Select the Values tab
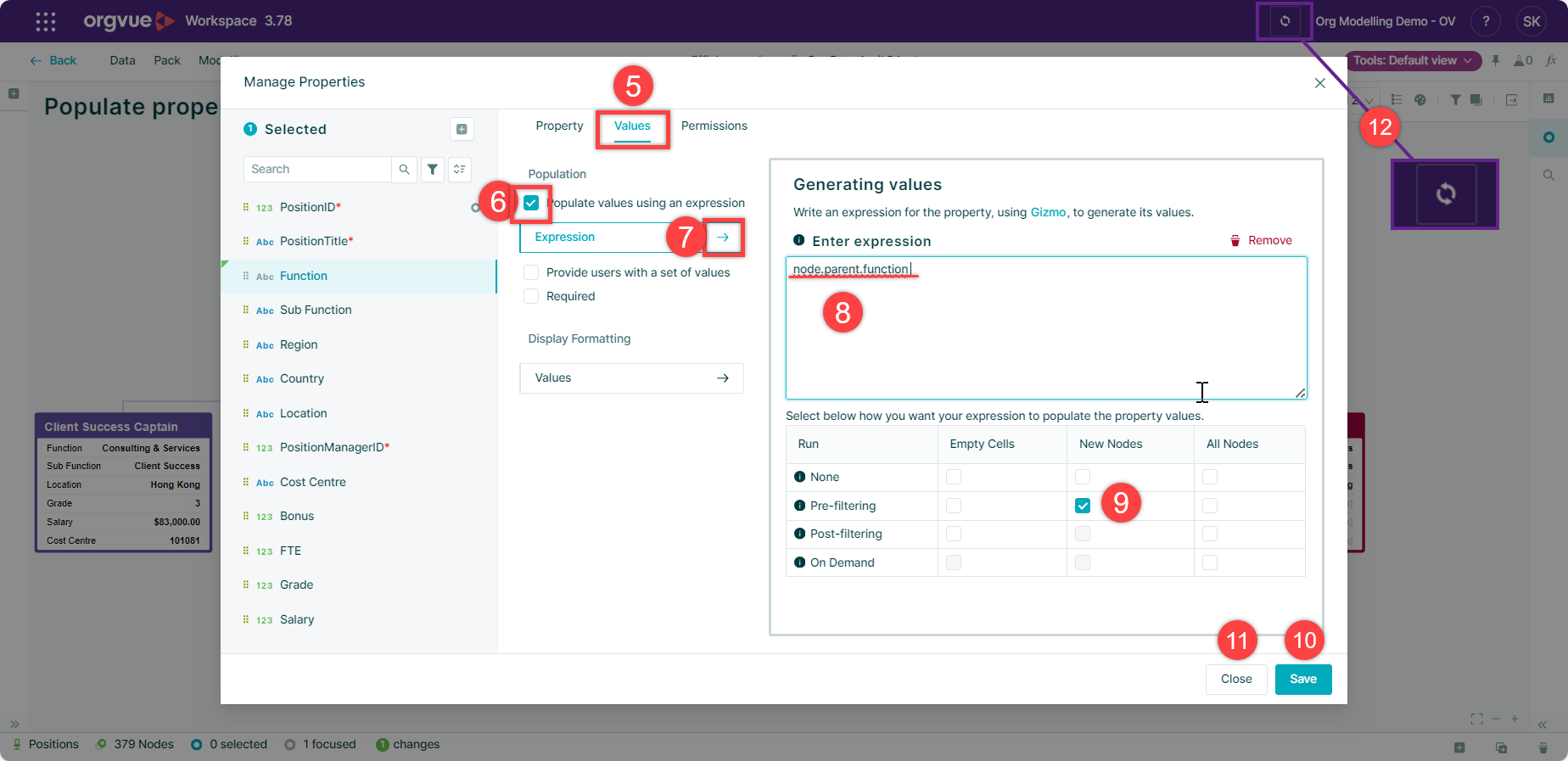 pos(632,126)
